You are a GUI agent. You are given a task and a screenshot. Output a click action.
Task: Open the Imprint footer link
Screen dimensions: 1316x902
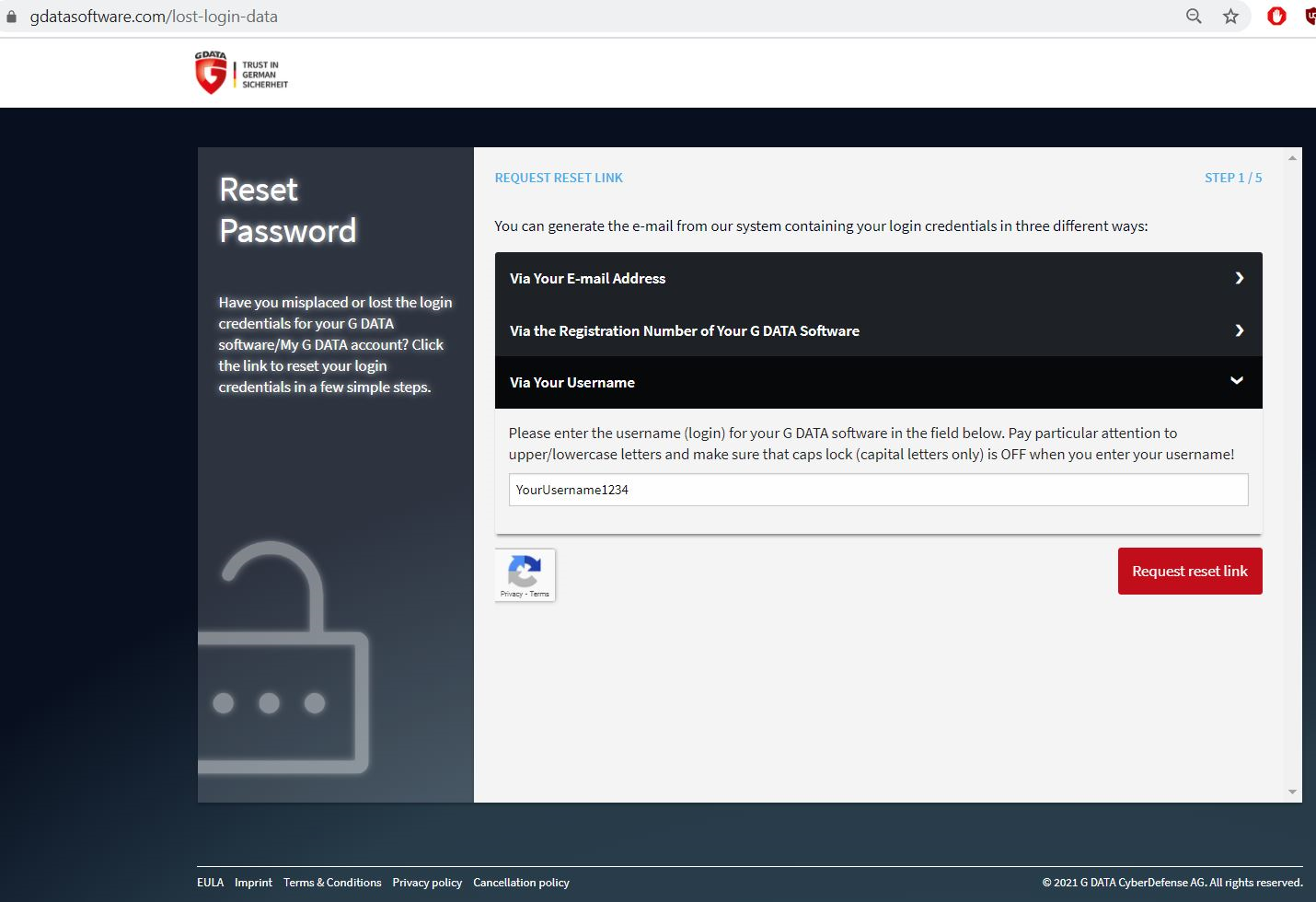tap(253, 883)
